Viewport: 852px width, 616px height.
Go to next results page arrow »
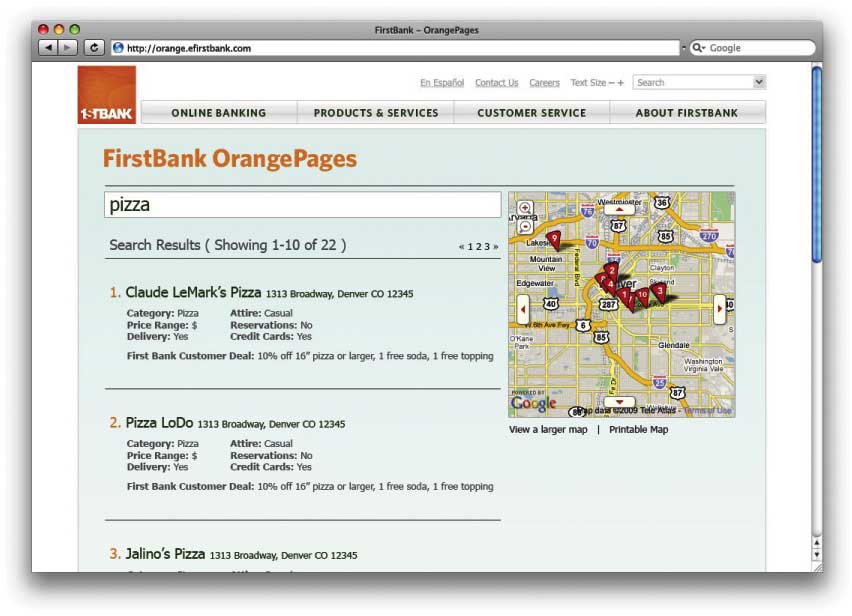[x=496, y=247]
